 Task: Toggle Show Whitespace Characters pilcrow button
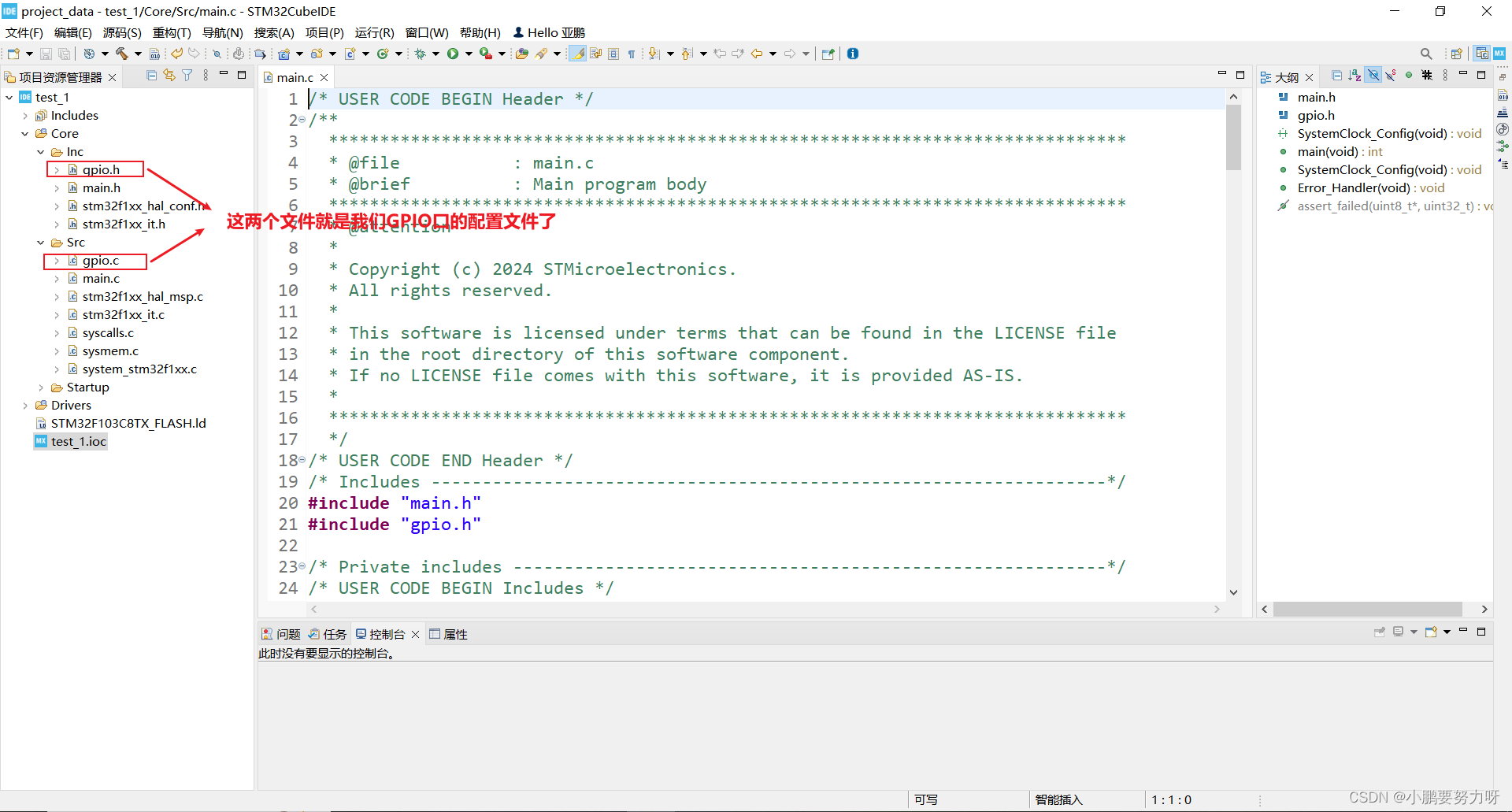pos(632,54)
